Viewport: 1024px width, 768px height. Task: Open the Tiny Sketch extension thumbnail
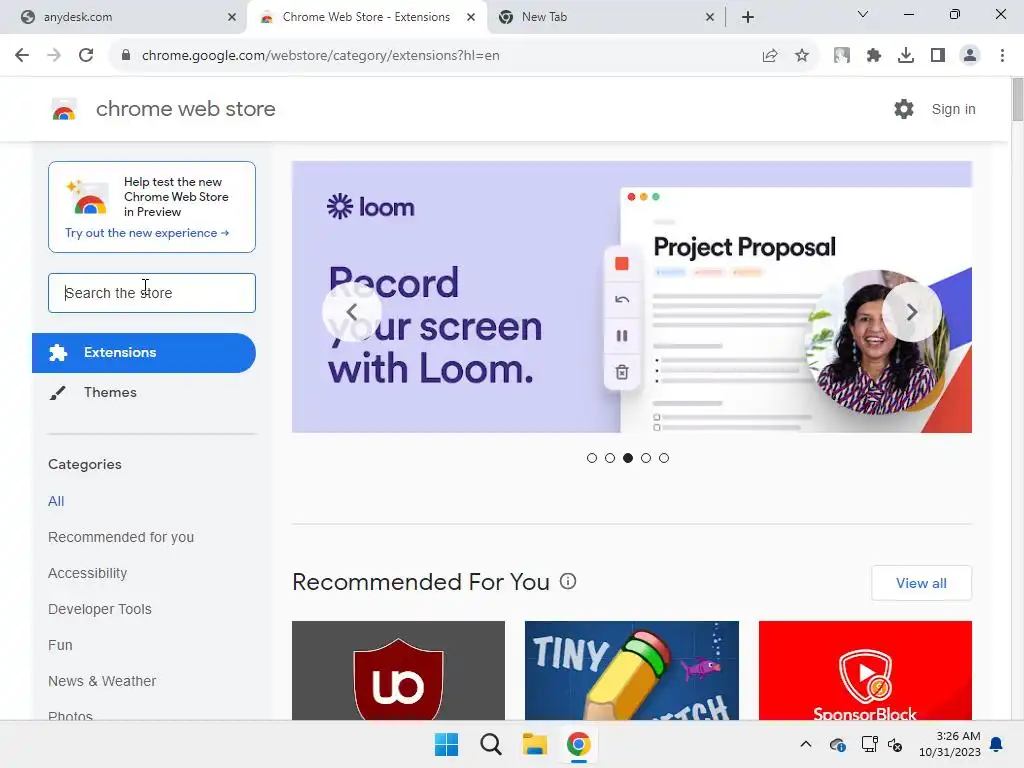click(632, 670)
